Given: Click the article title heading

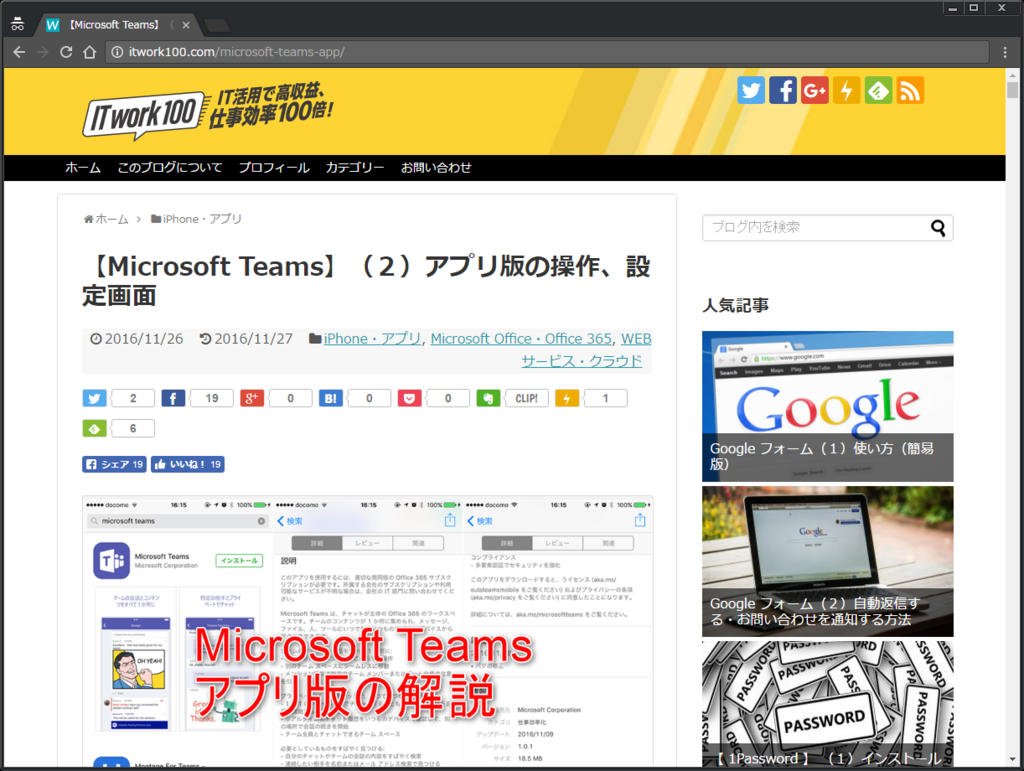Looking at the screenshot, I should tap(366, 281).
